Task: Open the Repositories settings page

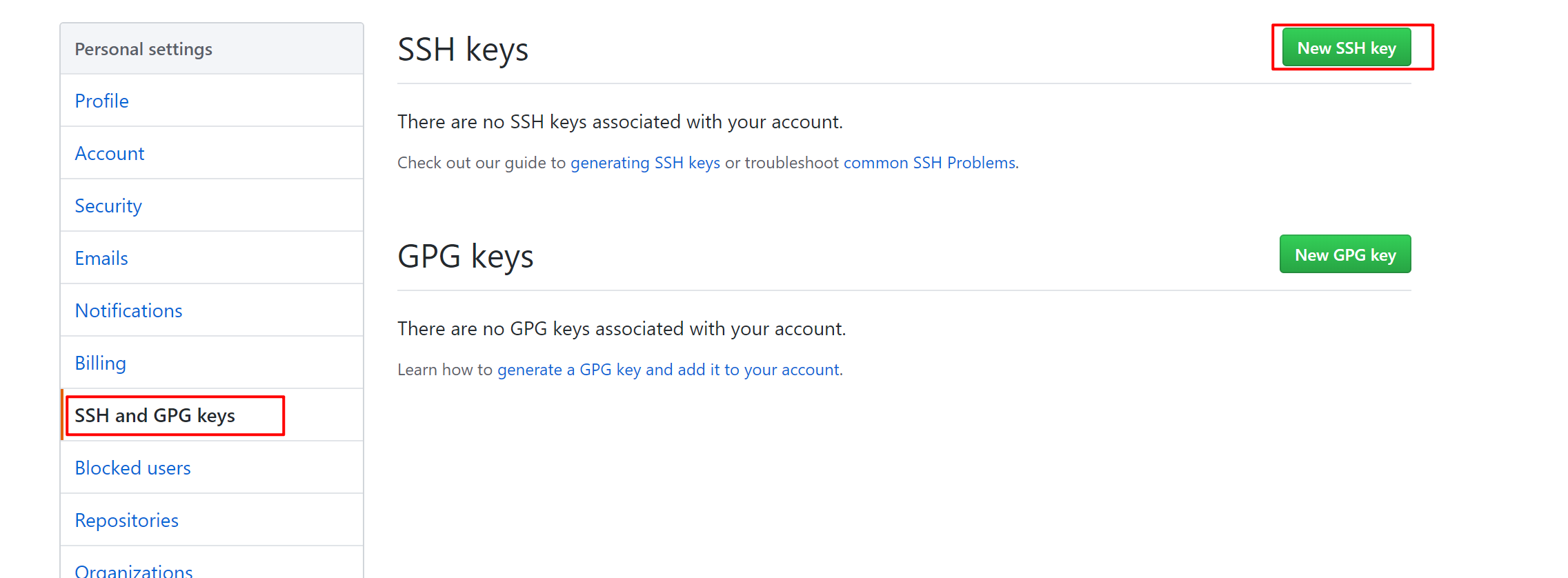Action: point(126,520)
